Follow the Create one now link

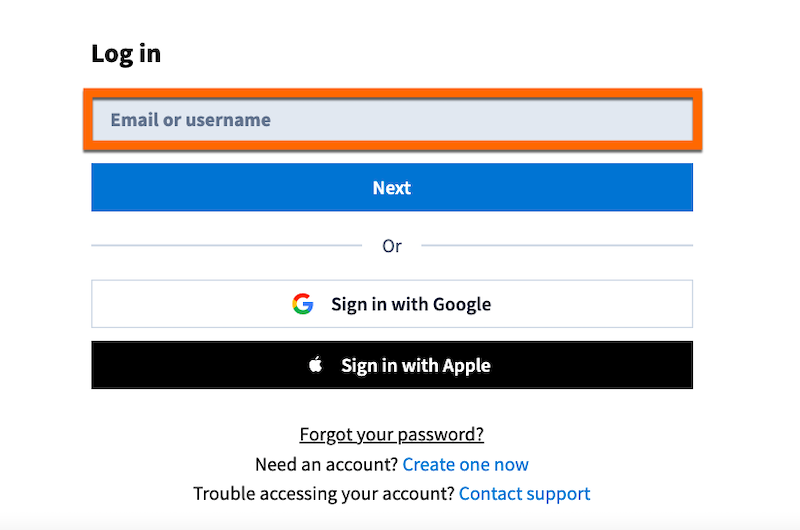tap(466, 464)
